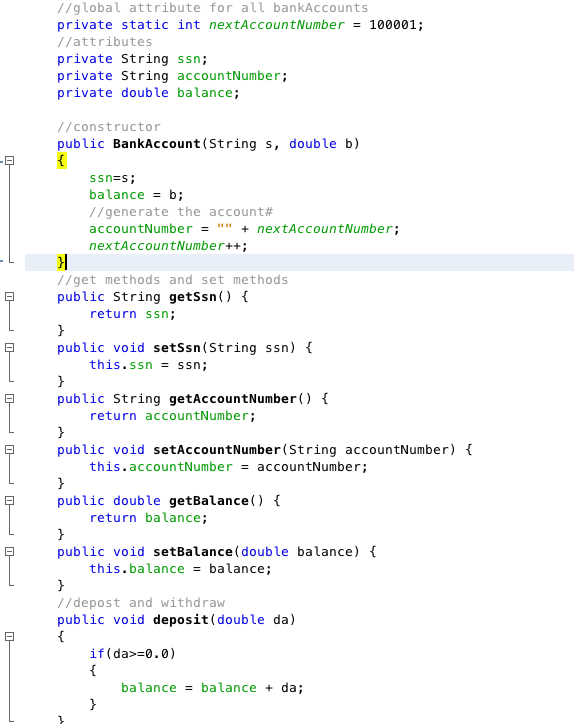574x724 pixels.
Task: Collapse the getBalance method fold
Action: coord(9,501)
